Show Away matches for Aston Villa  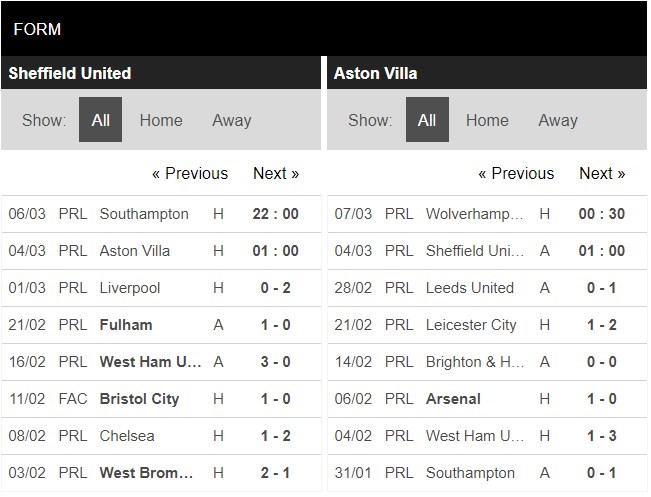(558, 120)
